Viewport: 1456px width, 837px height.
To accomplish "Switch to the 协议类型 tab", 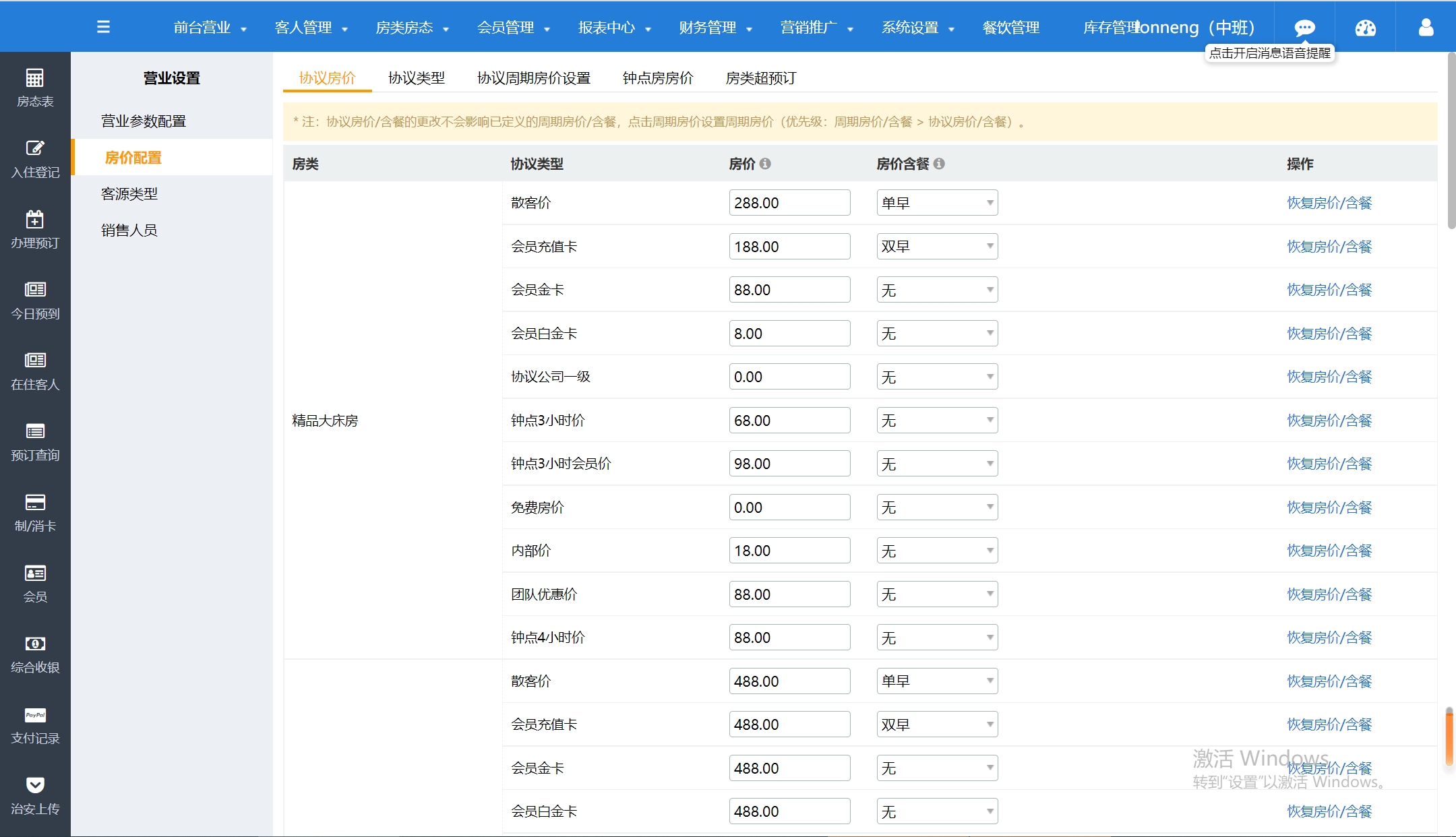I will 417,78.
